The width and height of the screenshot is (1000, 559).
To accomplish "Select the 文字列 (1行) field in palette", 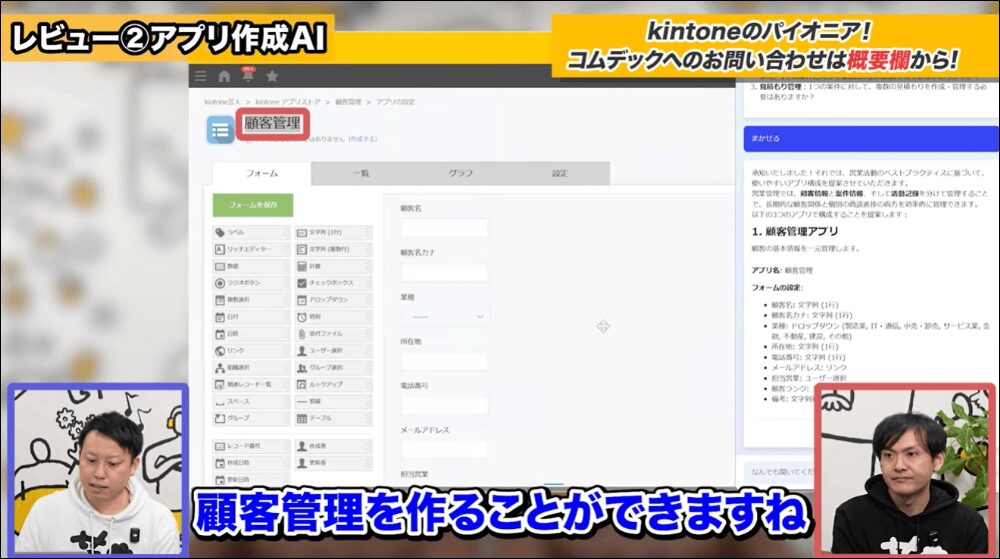I will pos(333,233).
